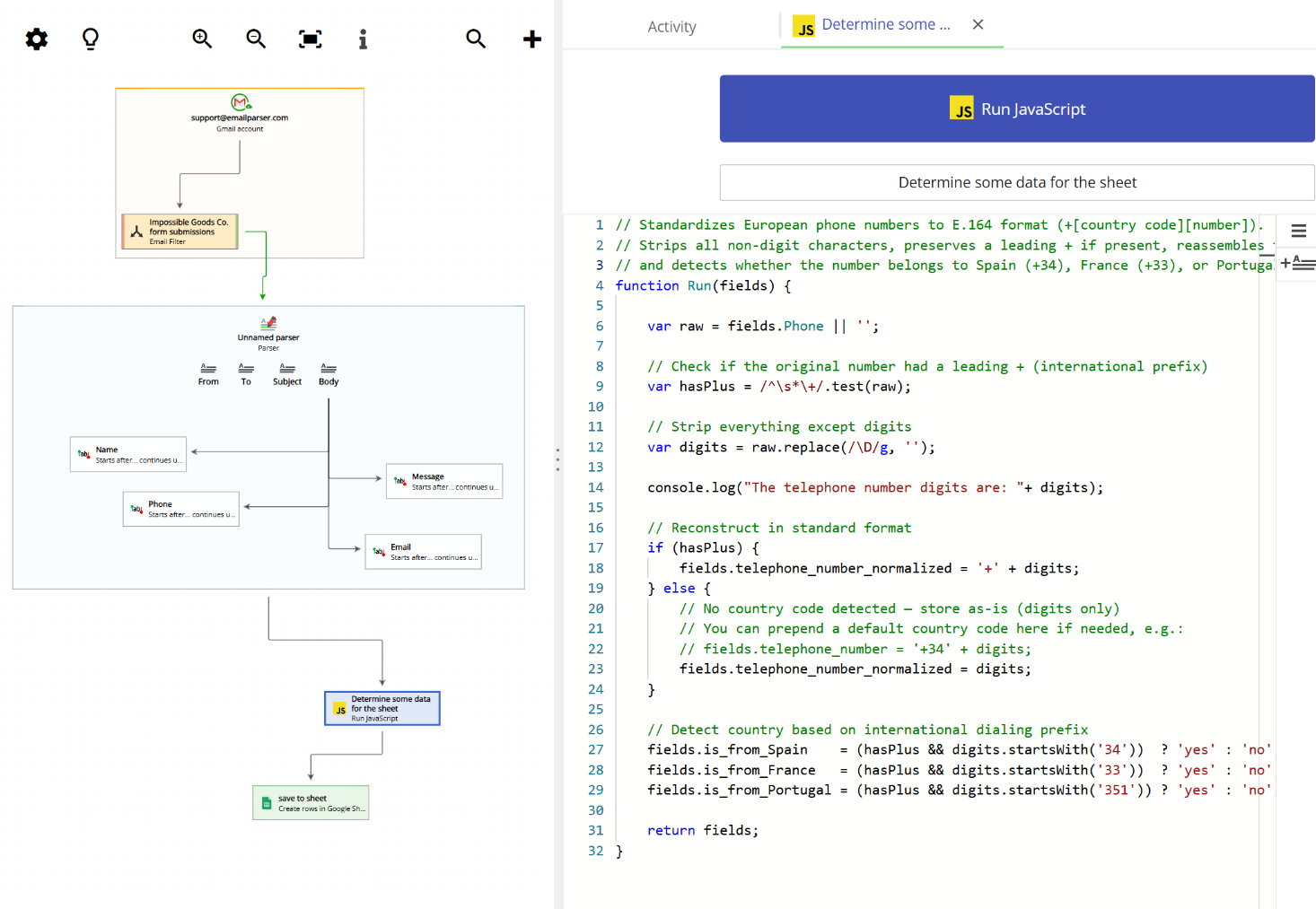Click the Run JavaScript button
Screen dimensions: 1316x909
(x=1016, y=109)
